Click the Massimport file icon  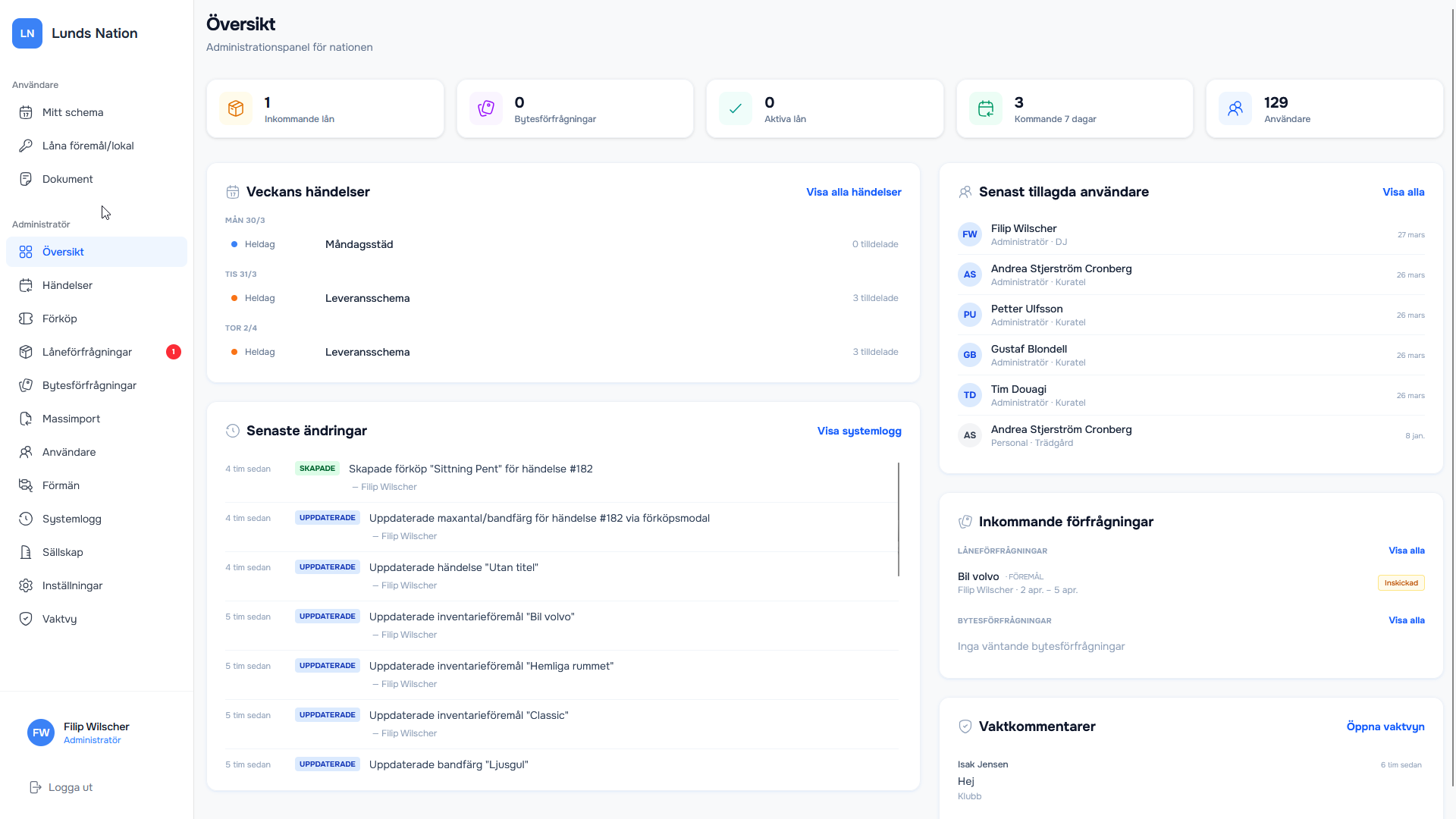click(x=26, y=419)
